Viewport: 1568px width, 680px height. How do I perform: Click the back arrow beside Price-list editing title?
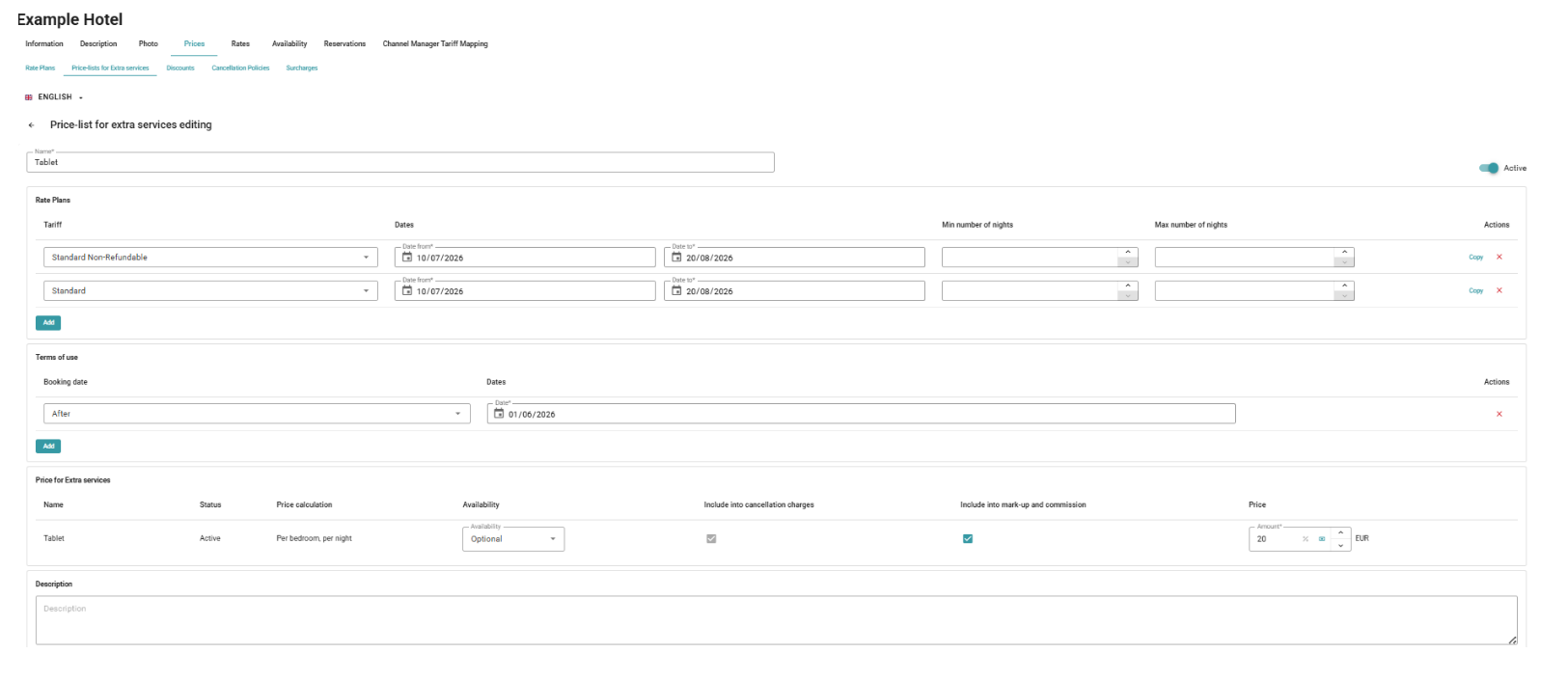click(x=31, y=125)
